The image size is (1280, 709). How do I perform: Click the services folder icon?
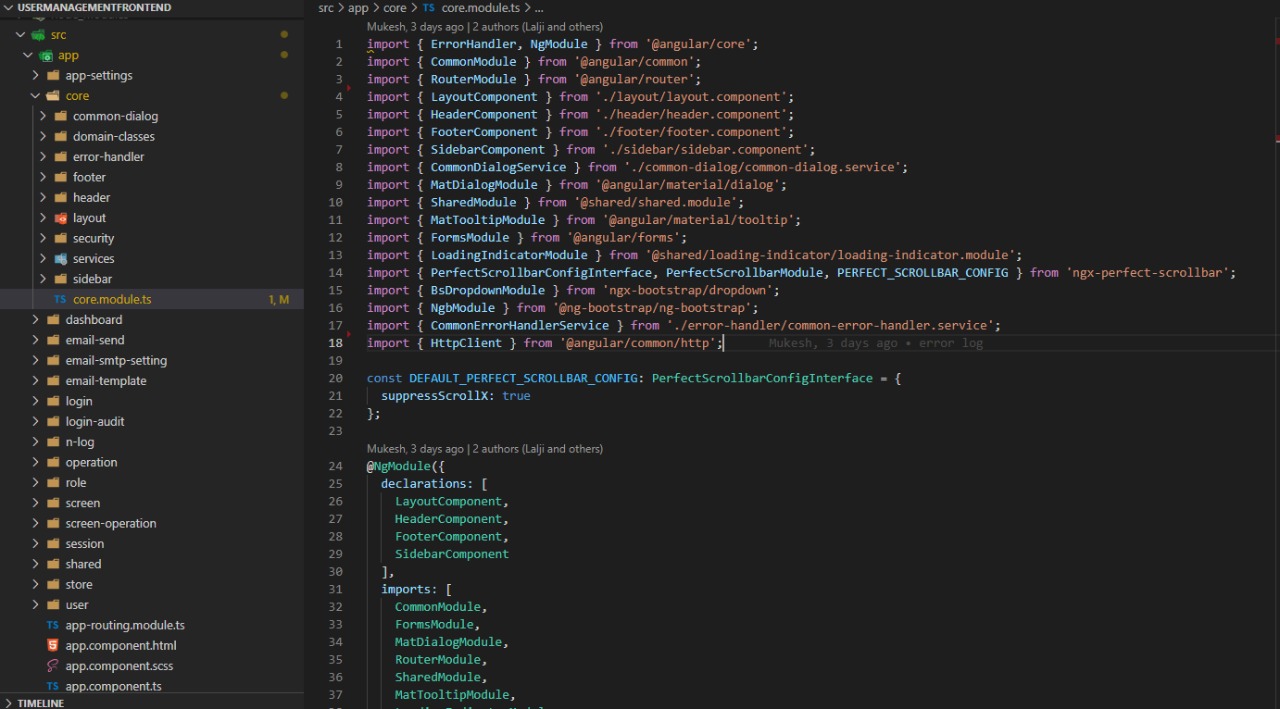click(x=60, y=259)
